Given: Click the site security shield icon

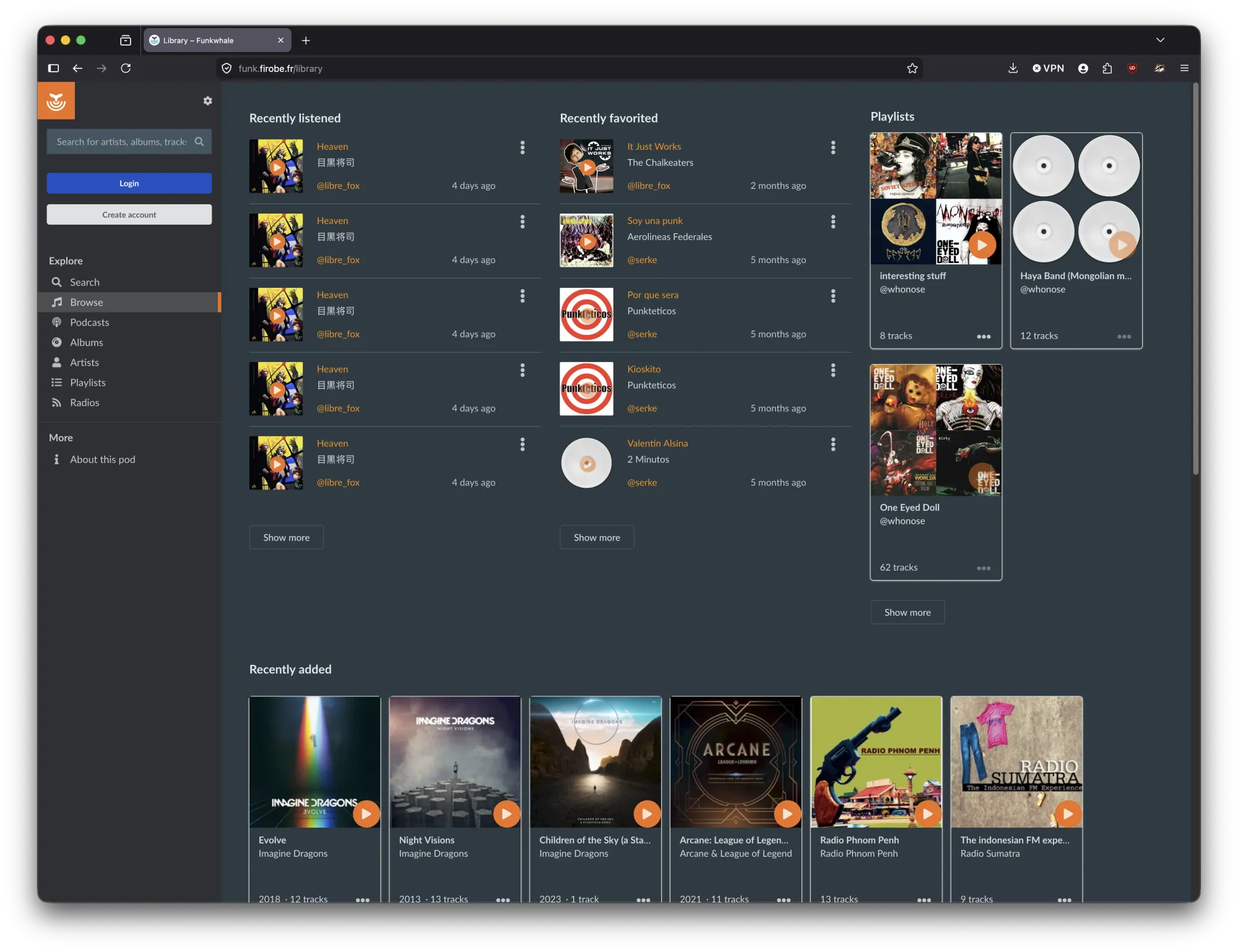Looking at the screenshot, I should click(227, 68).
